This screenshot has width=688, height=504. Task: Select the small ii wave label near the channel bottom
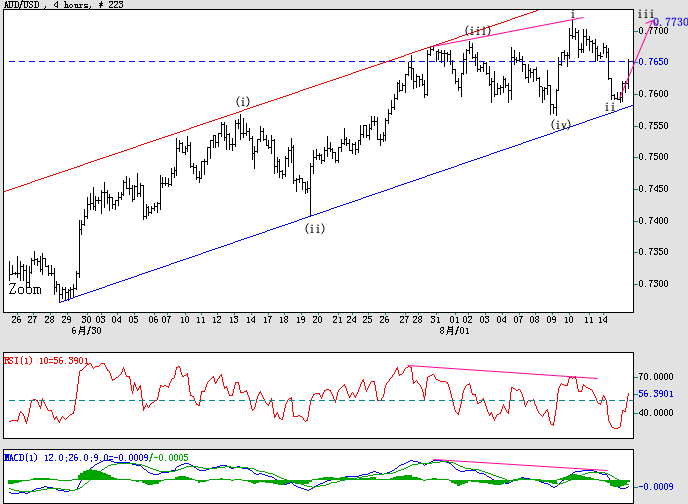click(610, 107)
